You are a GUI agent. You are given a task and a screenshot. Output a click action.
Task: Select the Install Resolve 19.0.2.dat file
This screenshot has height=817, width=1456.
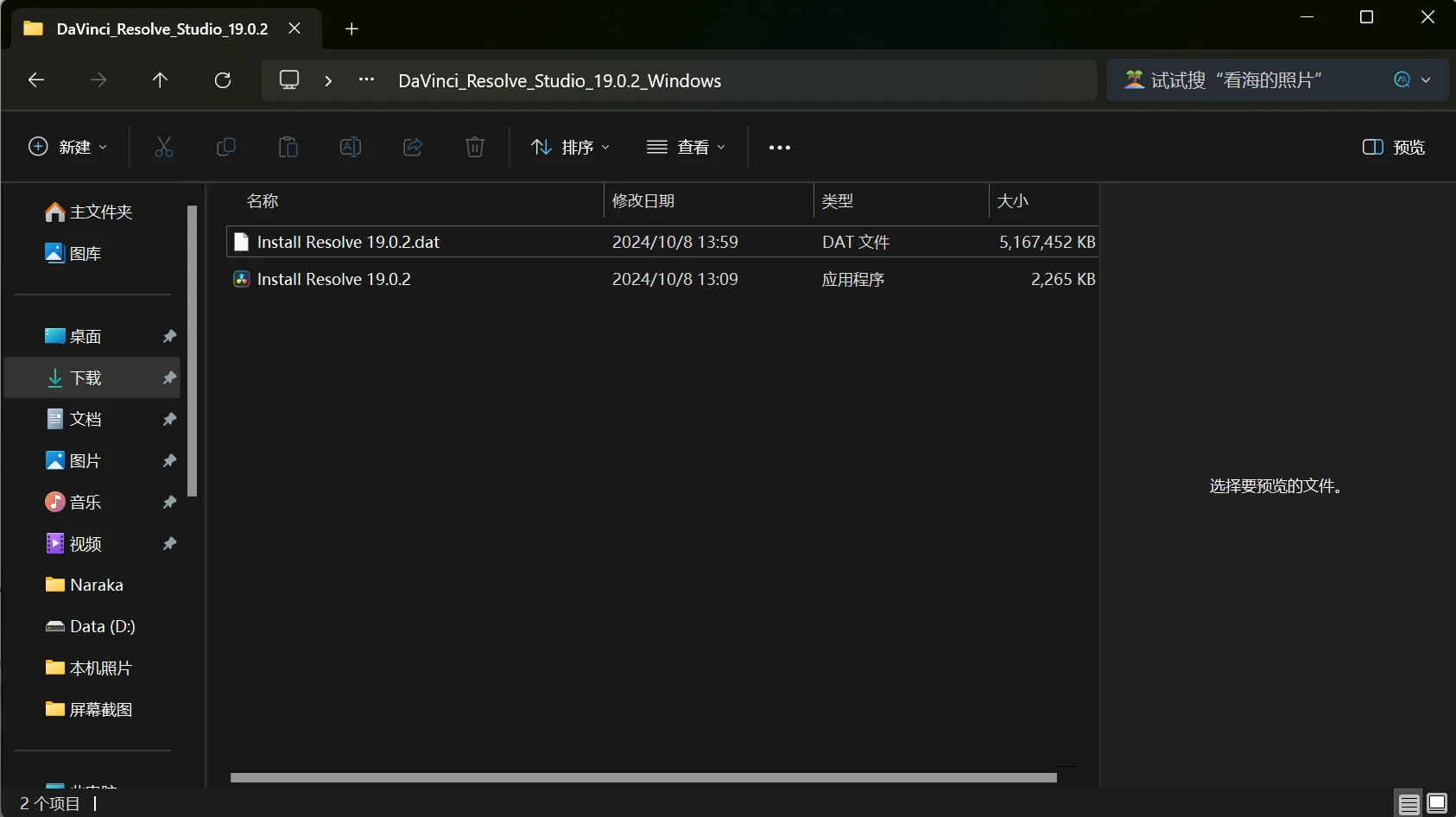point(347,242)
